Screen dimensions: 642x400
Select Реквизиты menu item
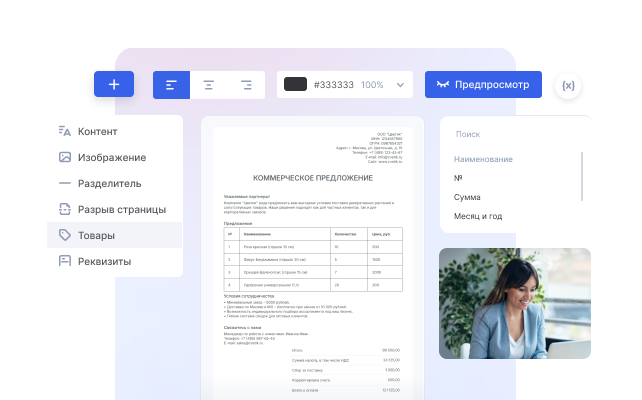[x=115, y=261]
